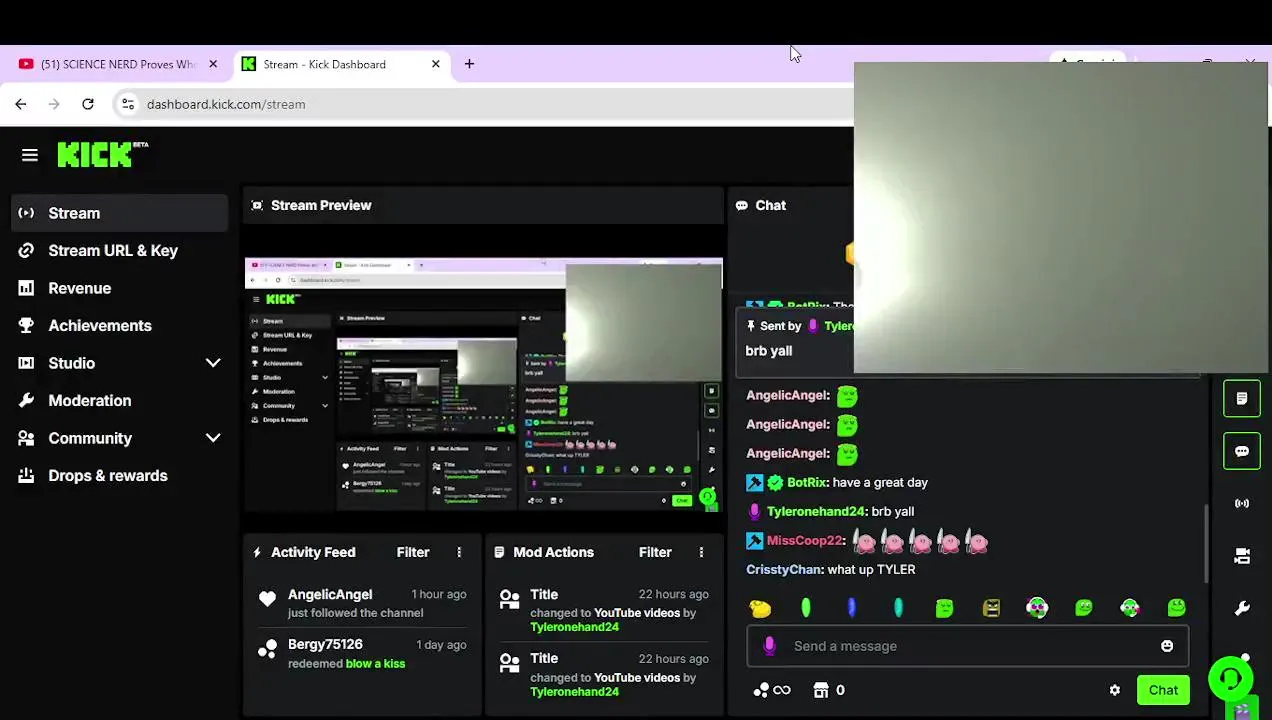Open the channel points infinity icon

click(x=782, y=690)
